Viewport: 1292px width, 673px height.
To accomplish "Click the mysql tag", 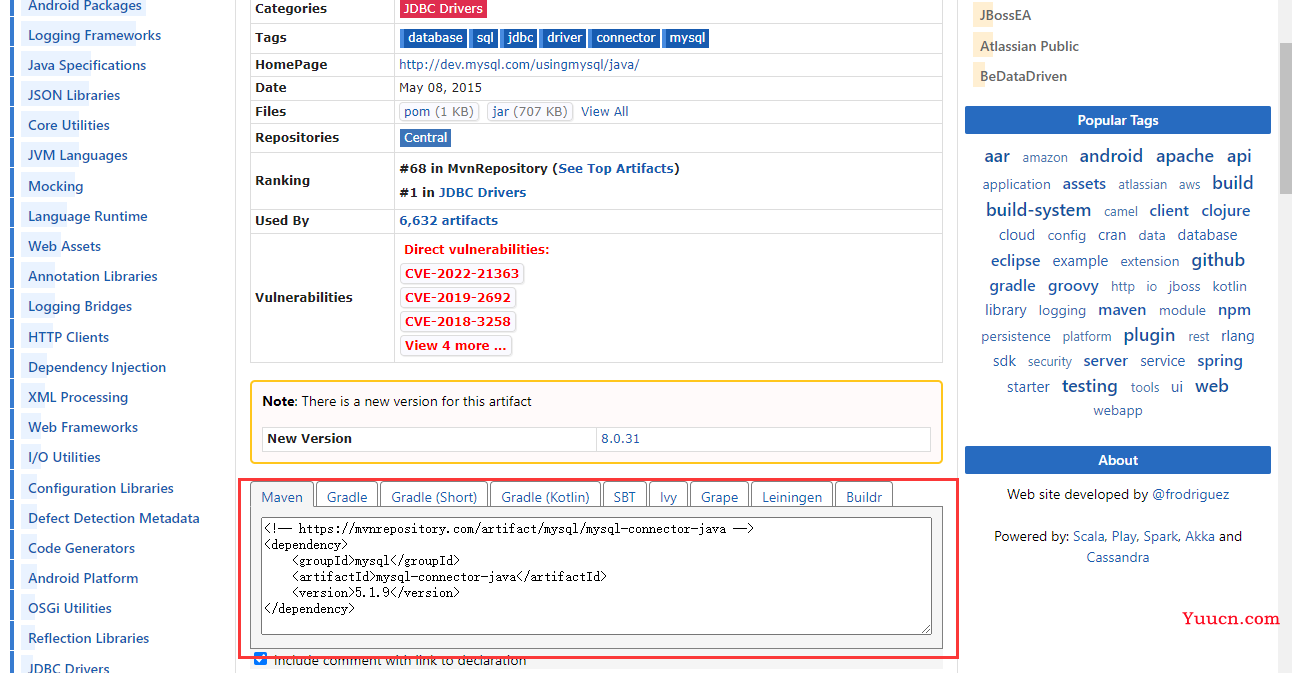I will coord(687,38).
